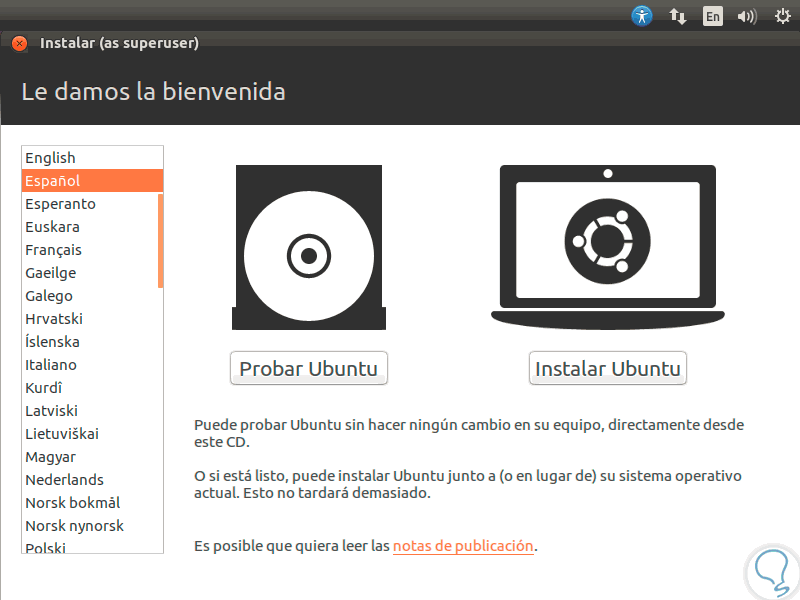Open the notas de publicación link
The width and height of the screenshot is (800, 600).
463,546
